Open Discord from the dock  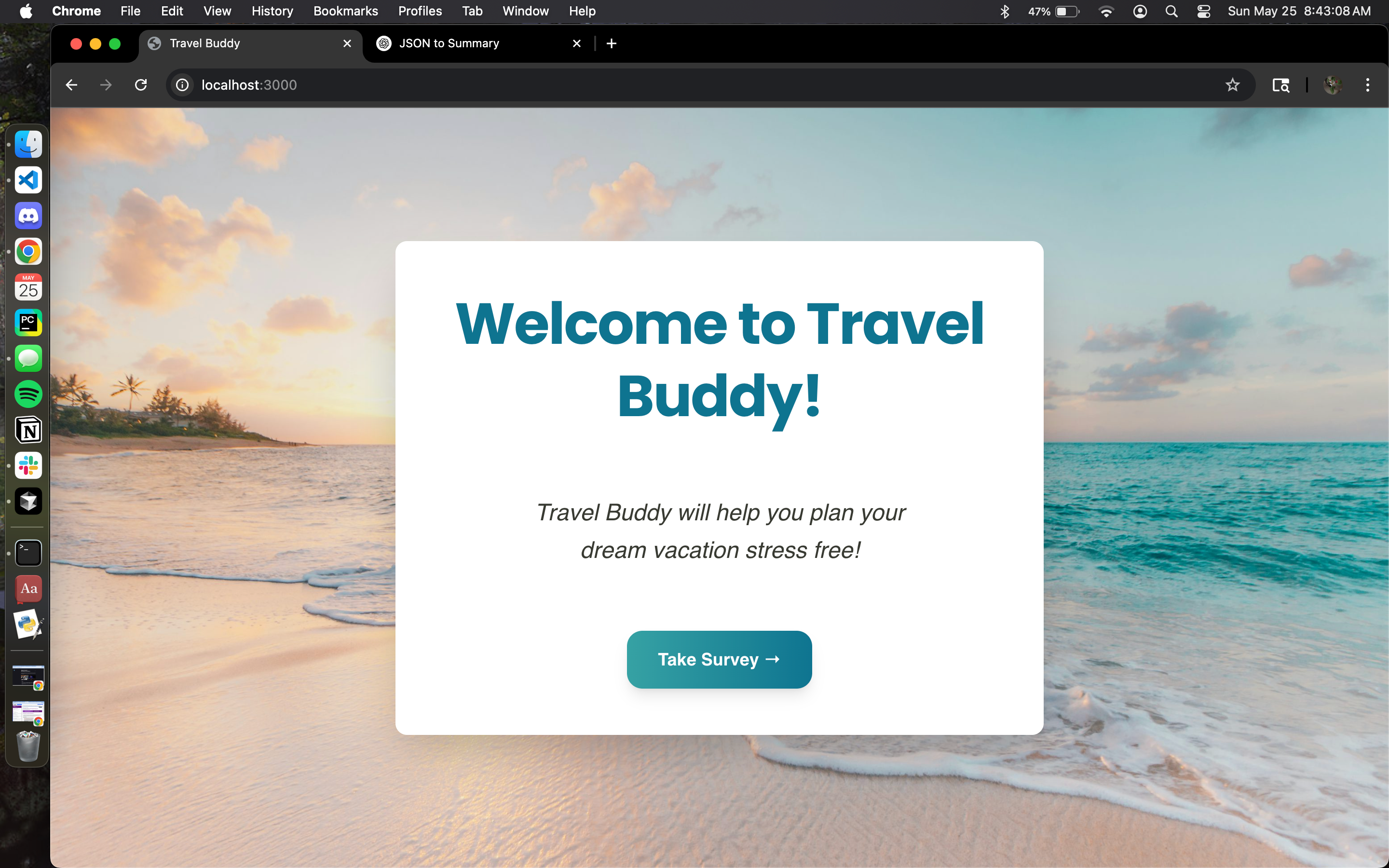tap(28, 216)
